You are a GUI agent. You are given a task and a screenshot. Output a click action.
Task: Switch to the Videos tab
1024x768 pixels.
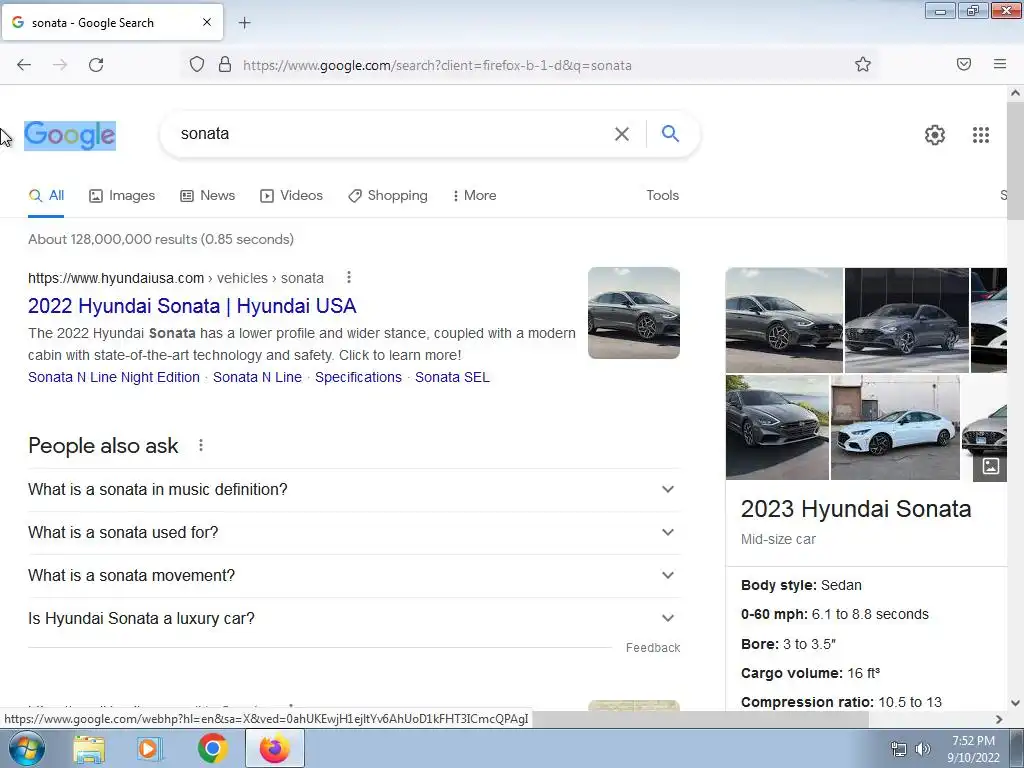291,195
